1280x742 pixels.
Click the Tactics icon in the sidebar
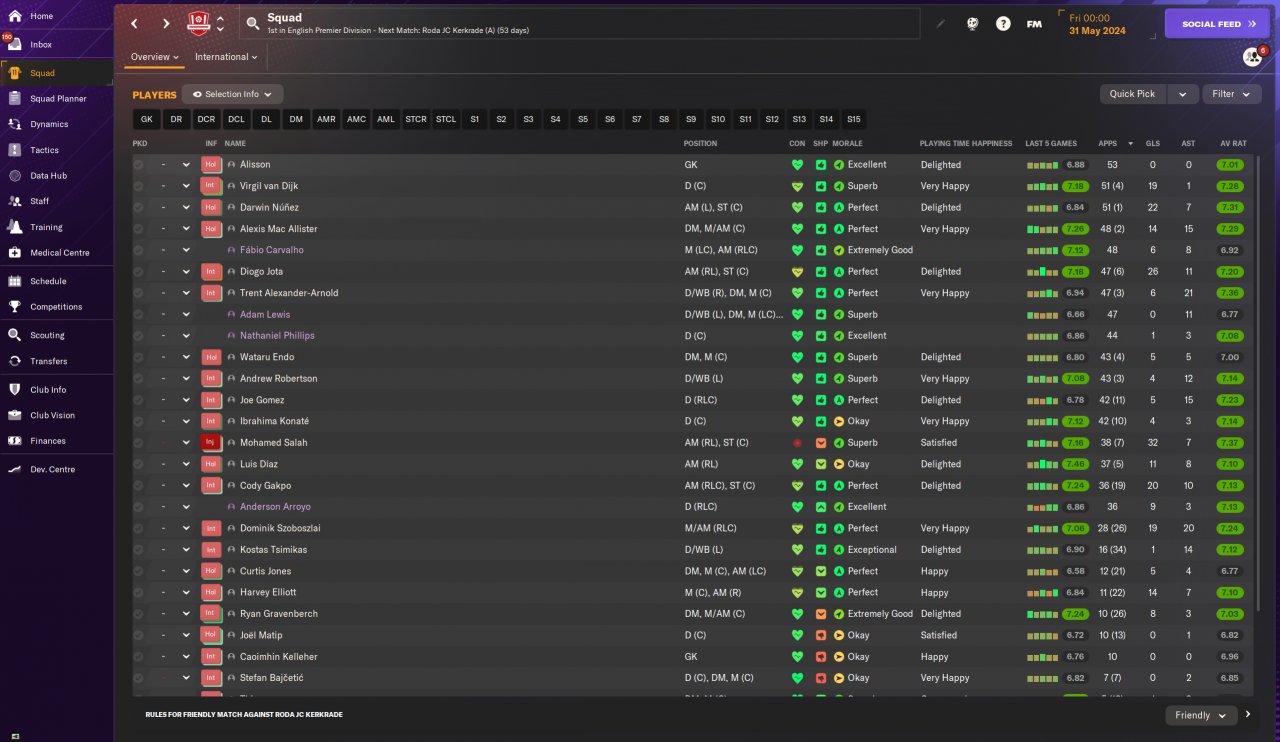(15, 150)
